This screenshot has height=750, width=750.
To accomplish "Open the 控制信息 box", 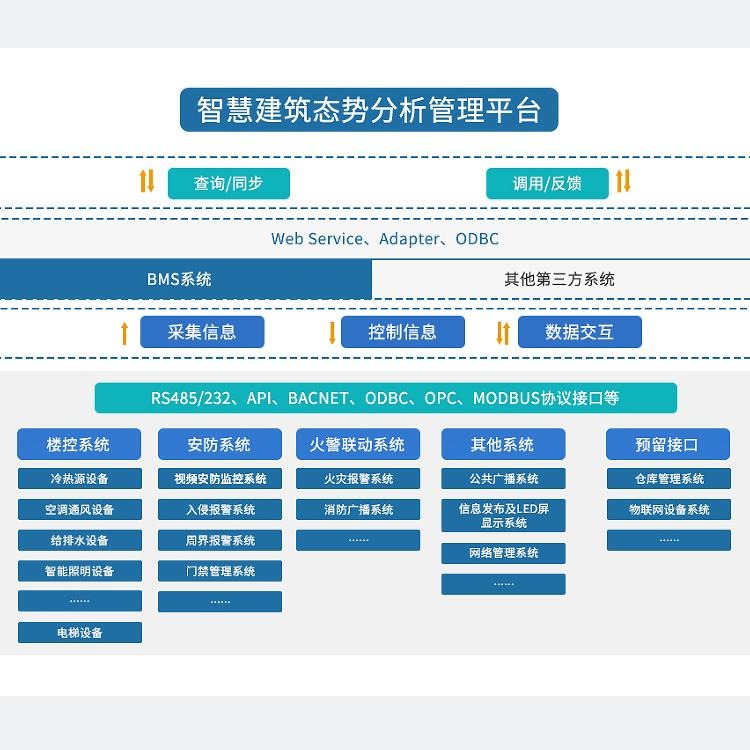I will point(402,332).
